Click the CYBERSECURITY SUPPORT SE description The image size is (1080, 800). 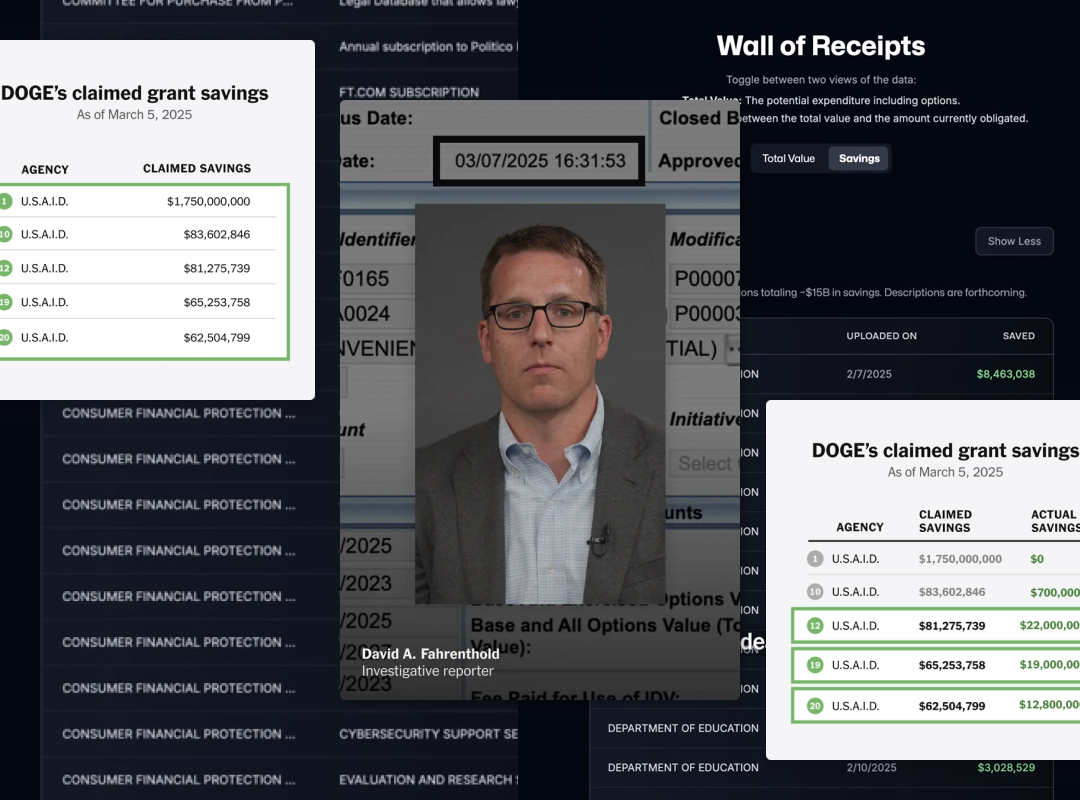pos(428,734)
